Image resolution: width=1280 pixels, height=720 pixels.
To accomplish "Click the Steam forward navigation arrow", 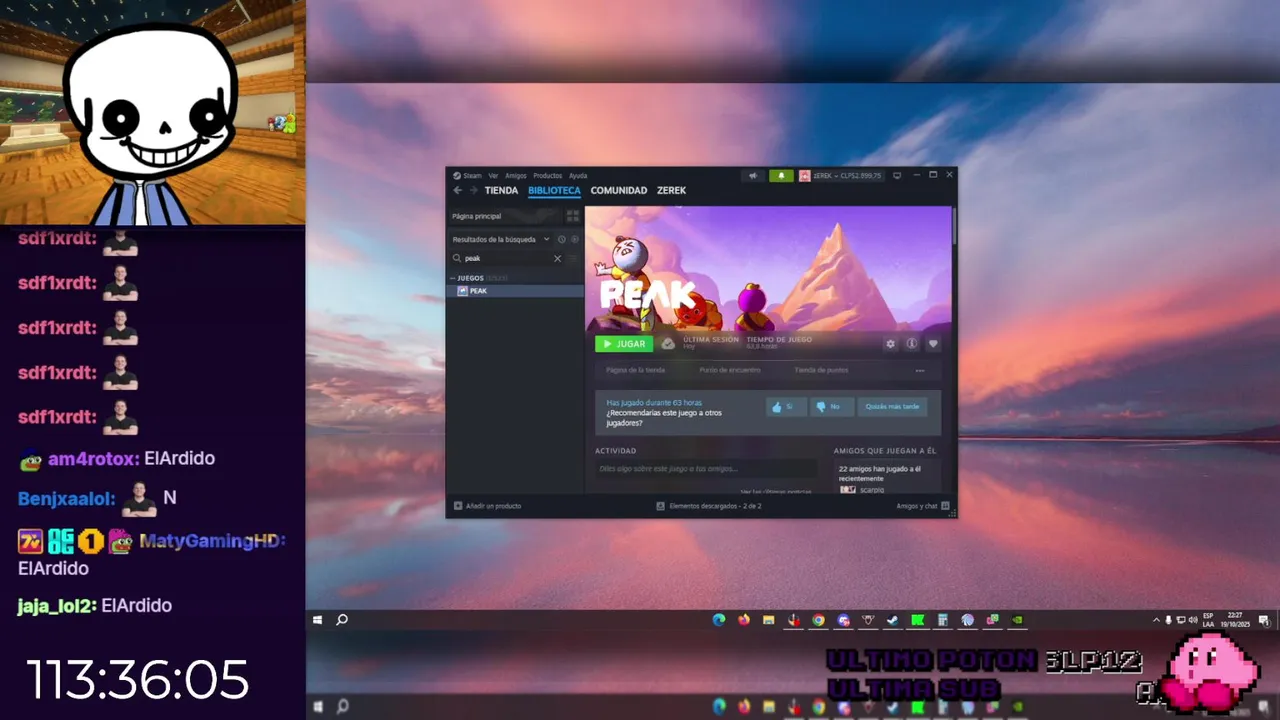I will (x=473, y=190).
